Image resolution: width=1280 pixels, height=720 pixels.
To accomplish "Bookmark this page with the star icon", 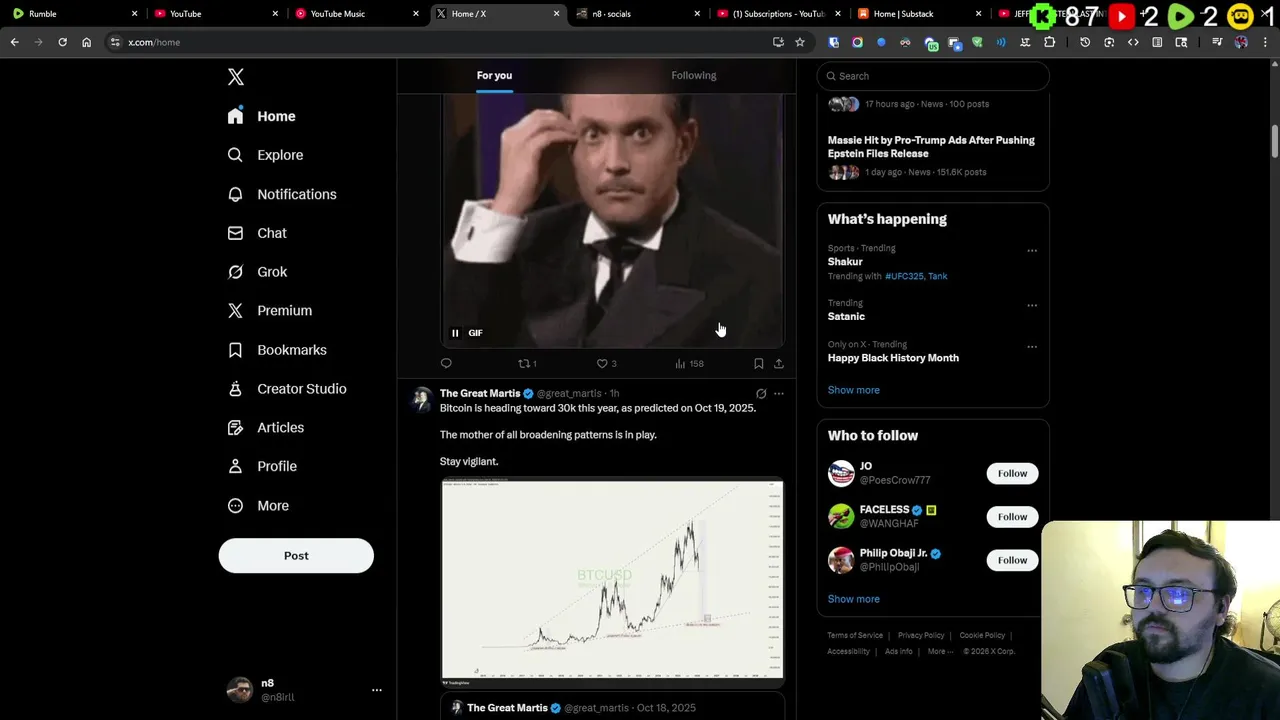I will [800, 42].
